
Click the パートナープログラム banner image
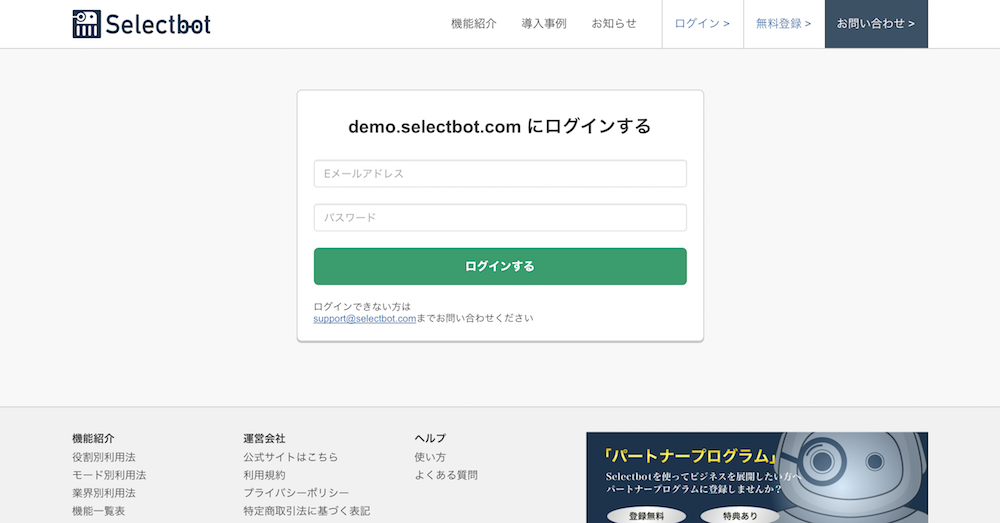pyautogui.click(x=757, y=478)
